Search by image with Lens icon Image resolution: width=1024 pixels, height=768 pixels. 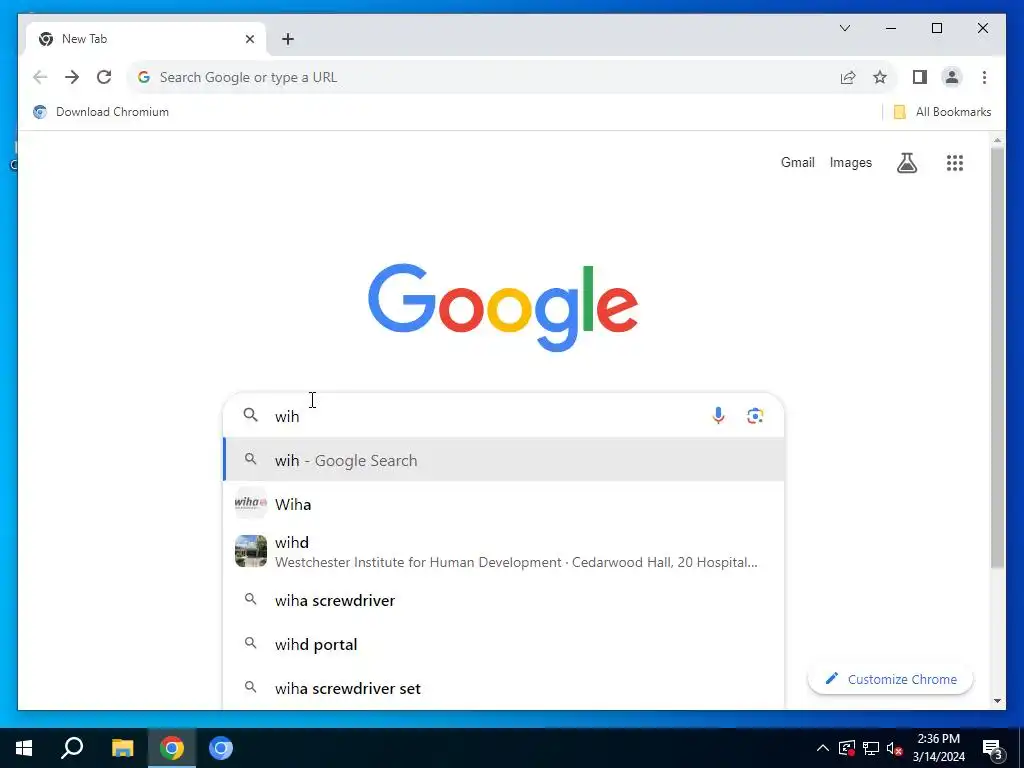755,416
